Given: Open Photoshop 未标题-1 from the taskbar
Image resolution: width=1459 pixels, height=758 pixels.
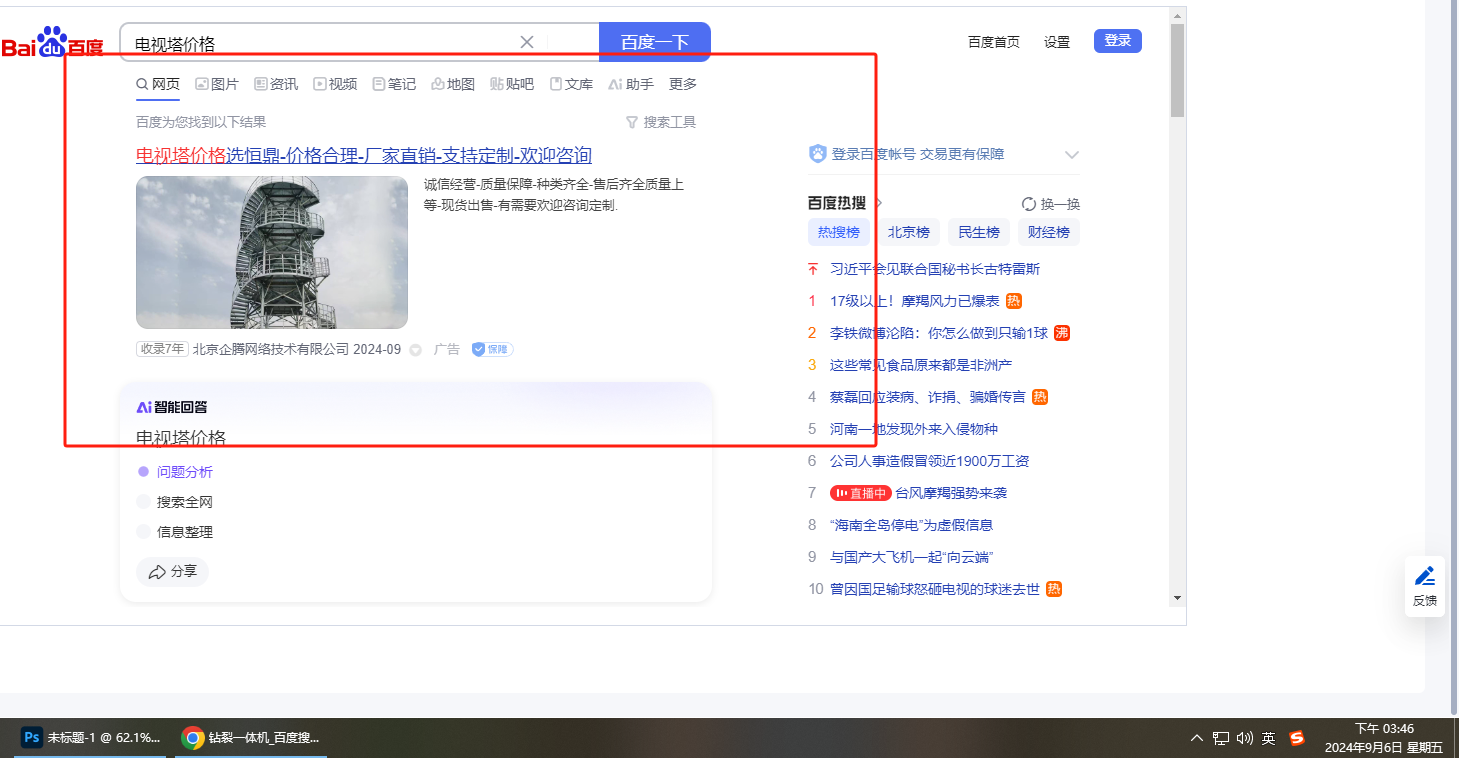Looking at the screenshot, I should pyautogui.click(x=91, y=738).
